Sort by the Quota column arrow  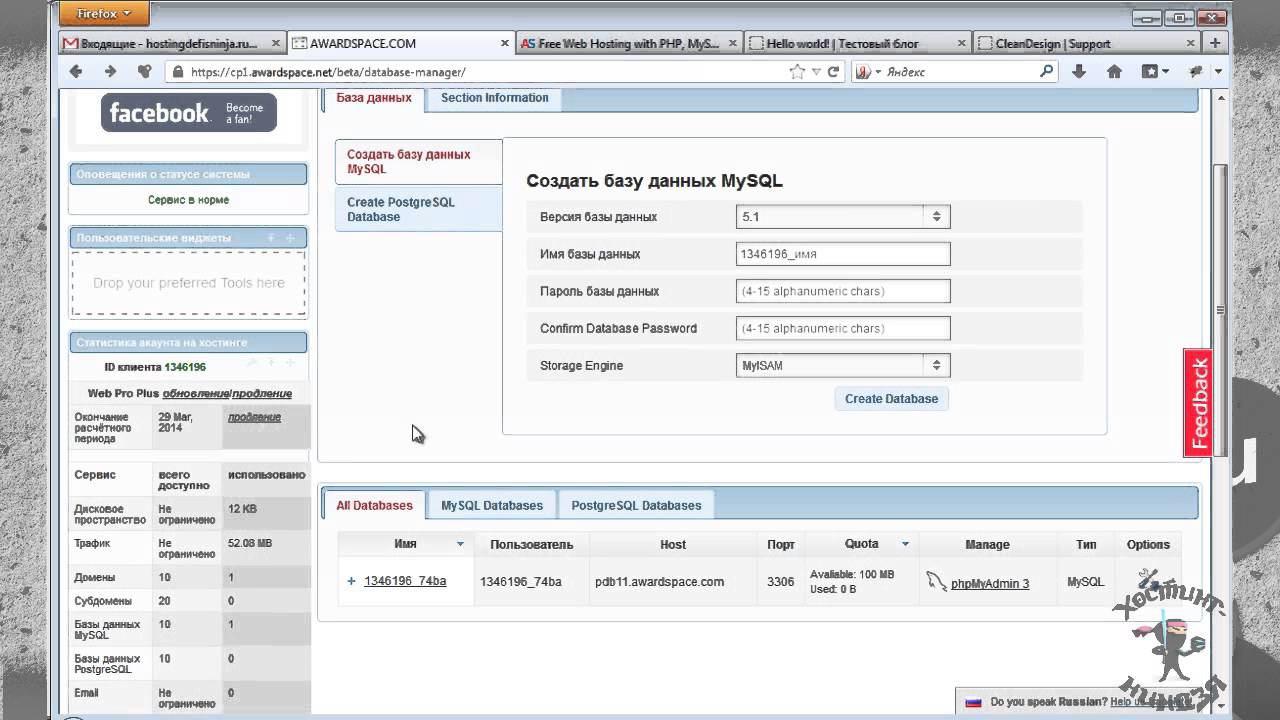click(x=905, y=544)
